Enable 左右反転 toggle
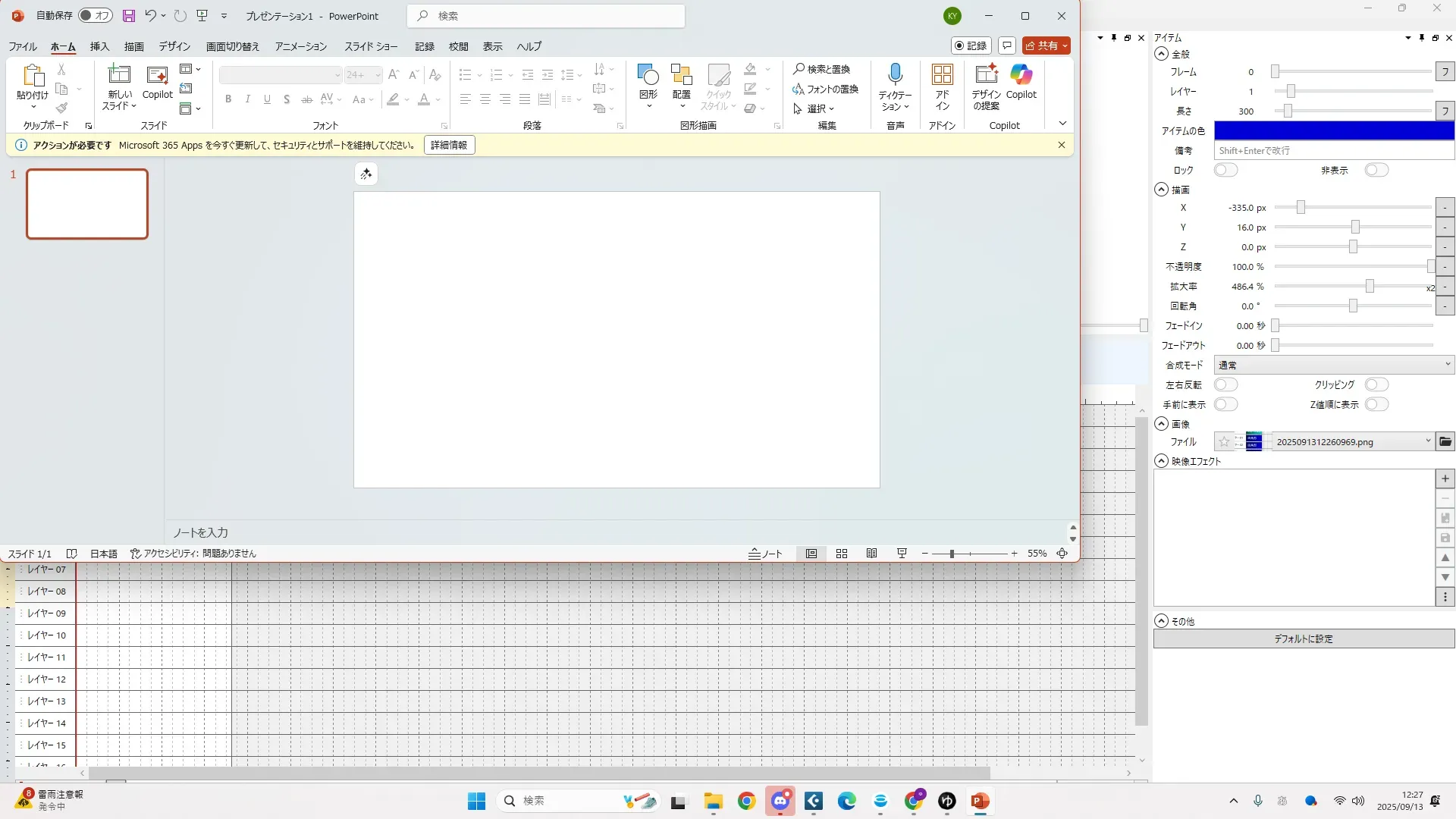 pyautogui.click(x=1225, y=384)
